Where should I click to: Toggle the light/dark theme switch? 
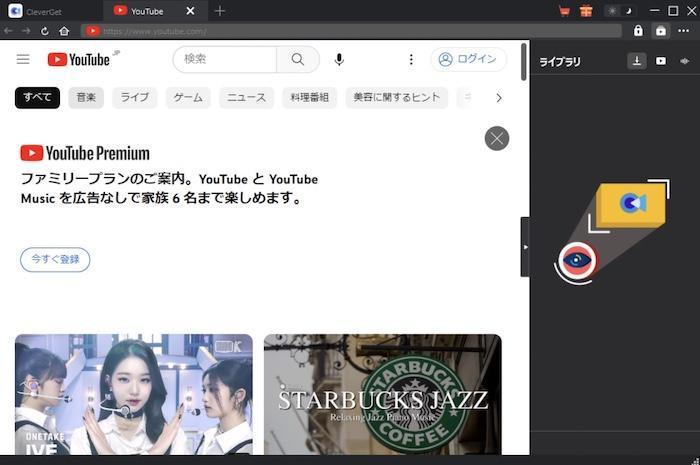tap(621, 11)
